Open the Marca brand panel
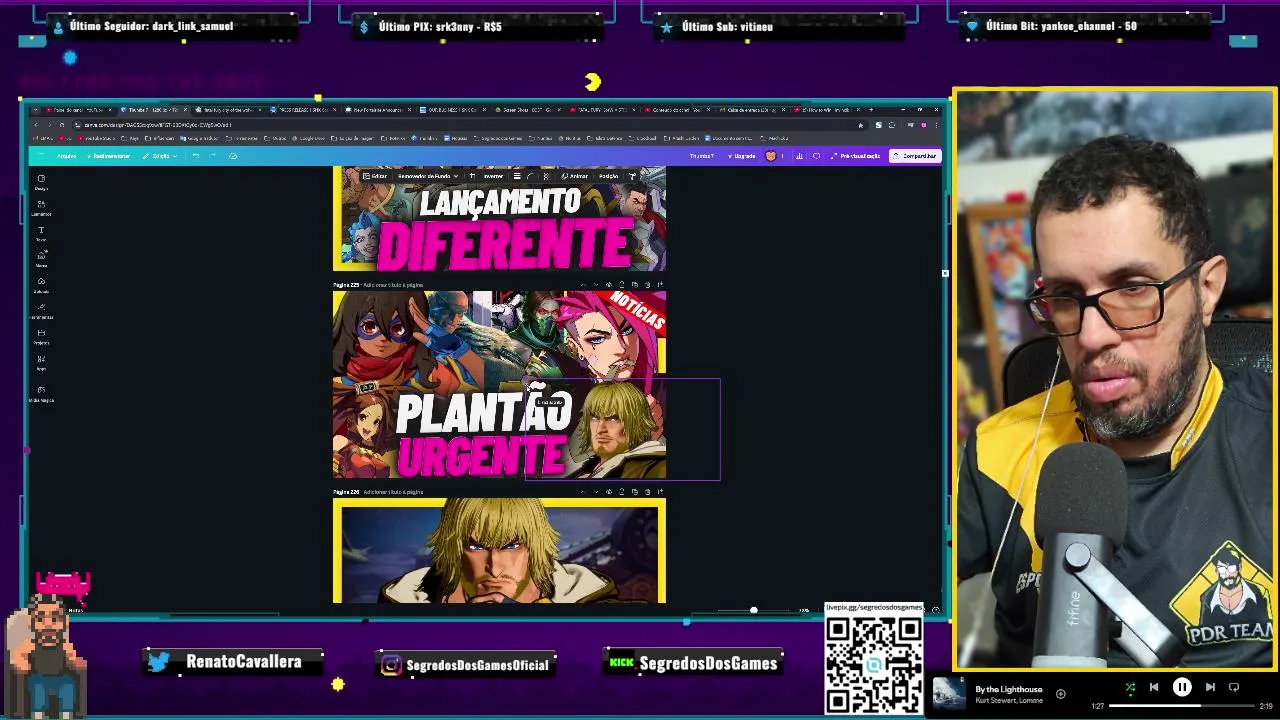 click(41, 259)
